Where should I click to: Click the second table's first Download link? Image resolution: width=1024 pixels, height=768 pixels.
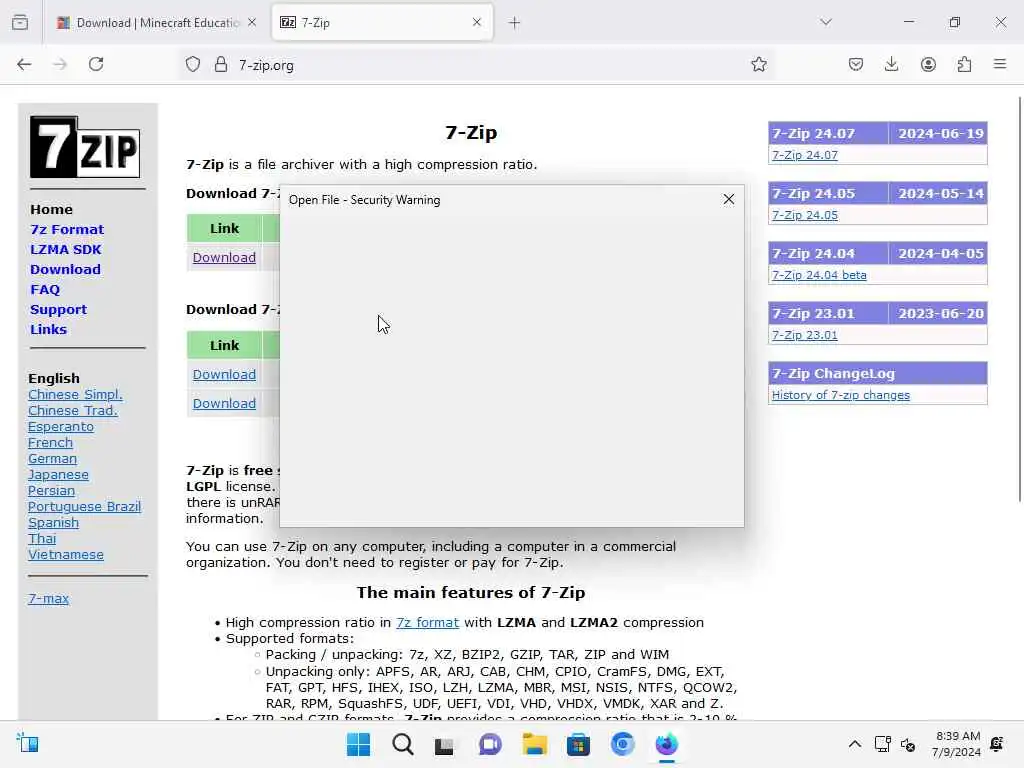pyautogui.click(x=224, y=374)
